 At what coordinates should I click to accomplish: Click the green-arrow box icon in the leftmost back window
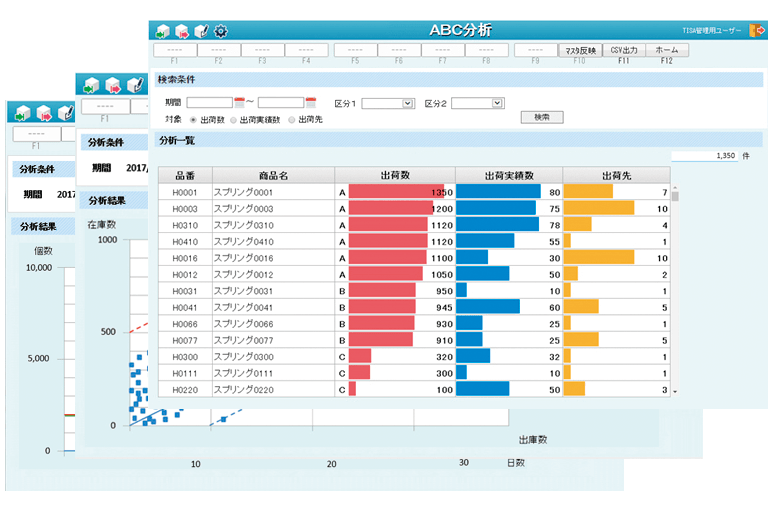point(20,114)
